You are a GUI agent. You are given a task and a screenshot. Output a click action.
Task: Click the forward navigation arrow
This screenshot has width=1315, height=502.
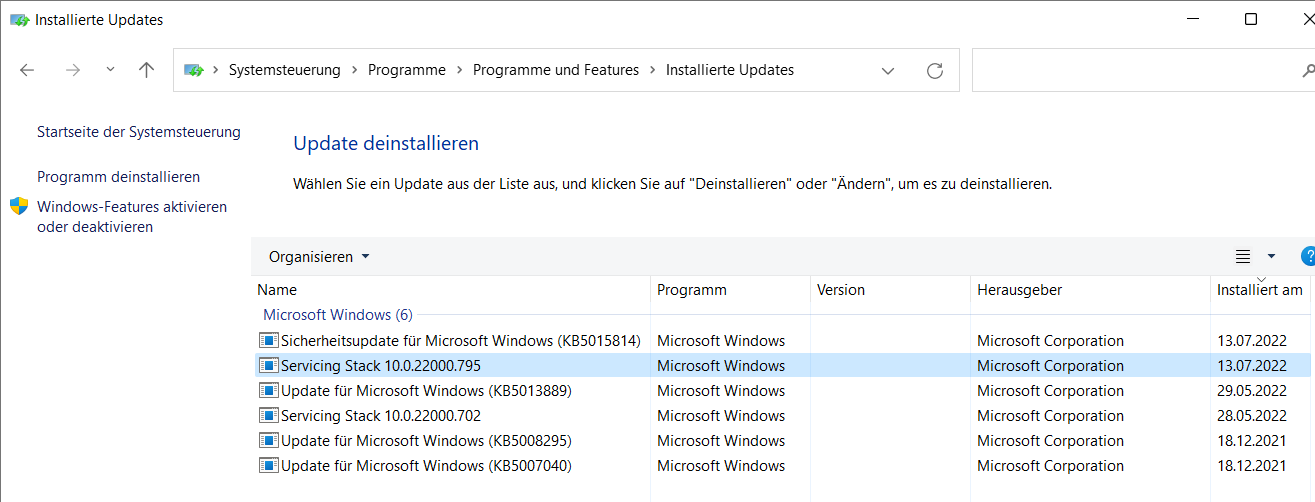[x=72, y=70]
